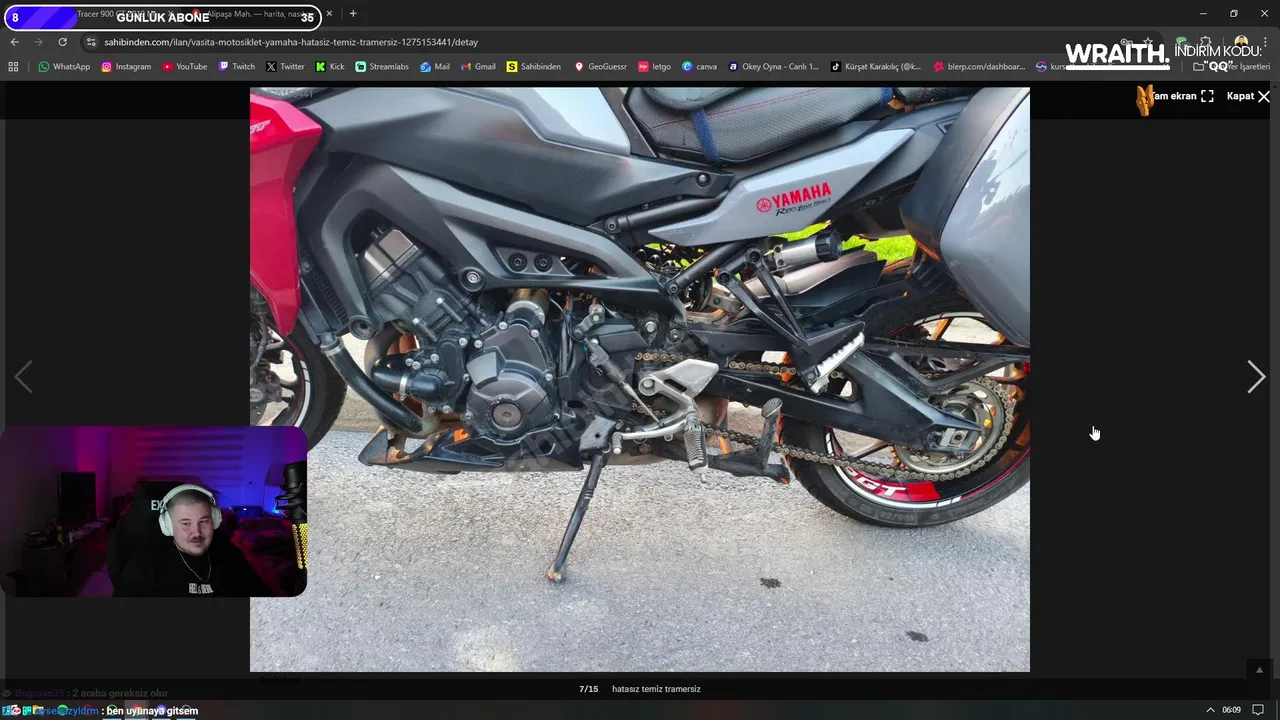
Task: Open the Kürşat Karakılıç TikTok bookmark
Action: coord(875,66)
